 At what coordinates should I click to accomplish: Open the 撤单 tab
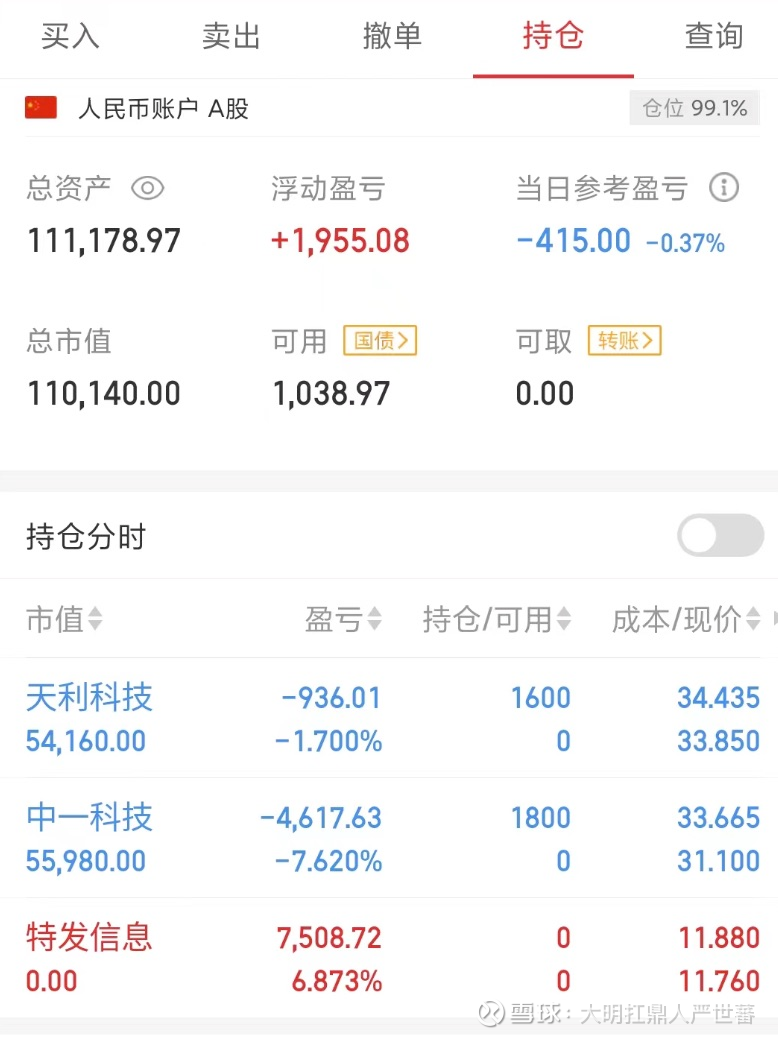392,37
